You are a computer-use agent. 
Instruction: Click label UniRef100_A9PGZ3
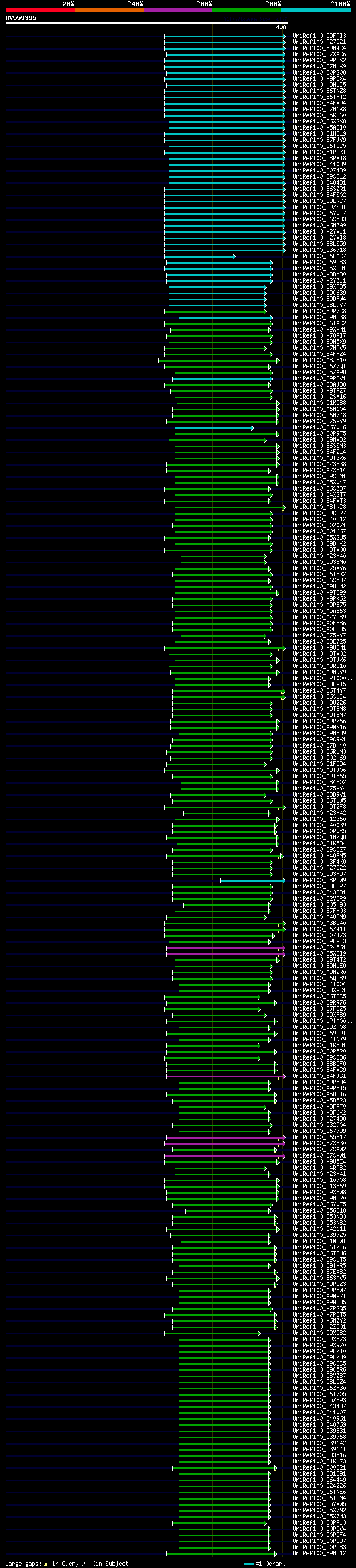point(319,1284)
